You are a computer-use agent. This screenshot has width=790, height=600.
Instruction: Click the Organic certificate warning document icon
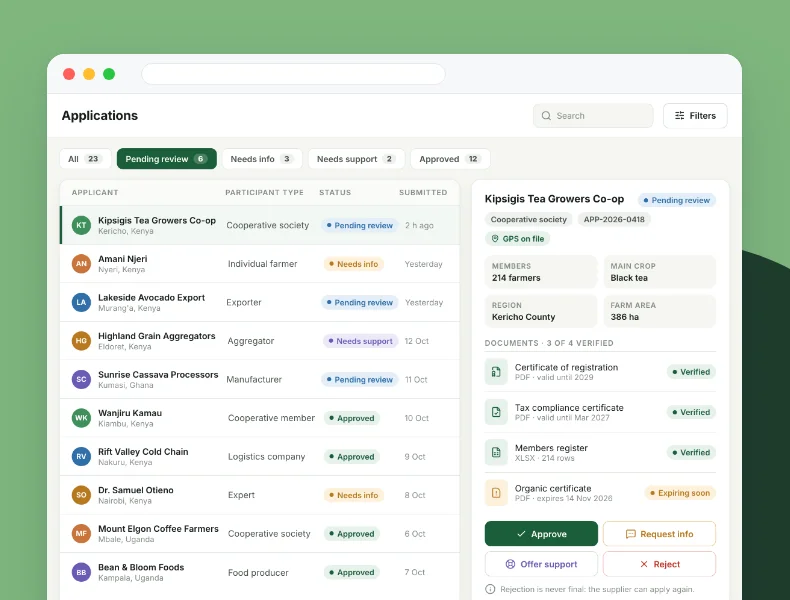click(496, 493)
